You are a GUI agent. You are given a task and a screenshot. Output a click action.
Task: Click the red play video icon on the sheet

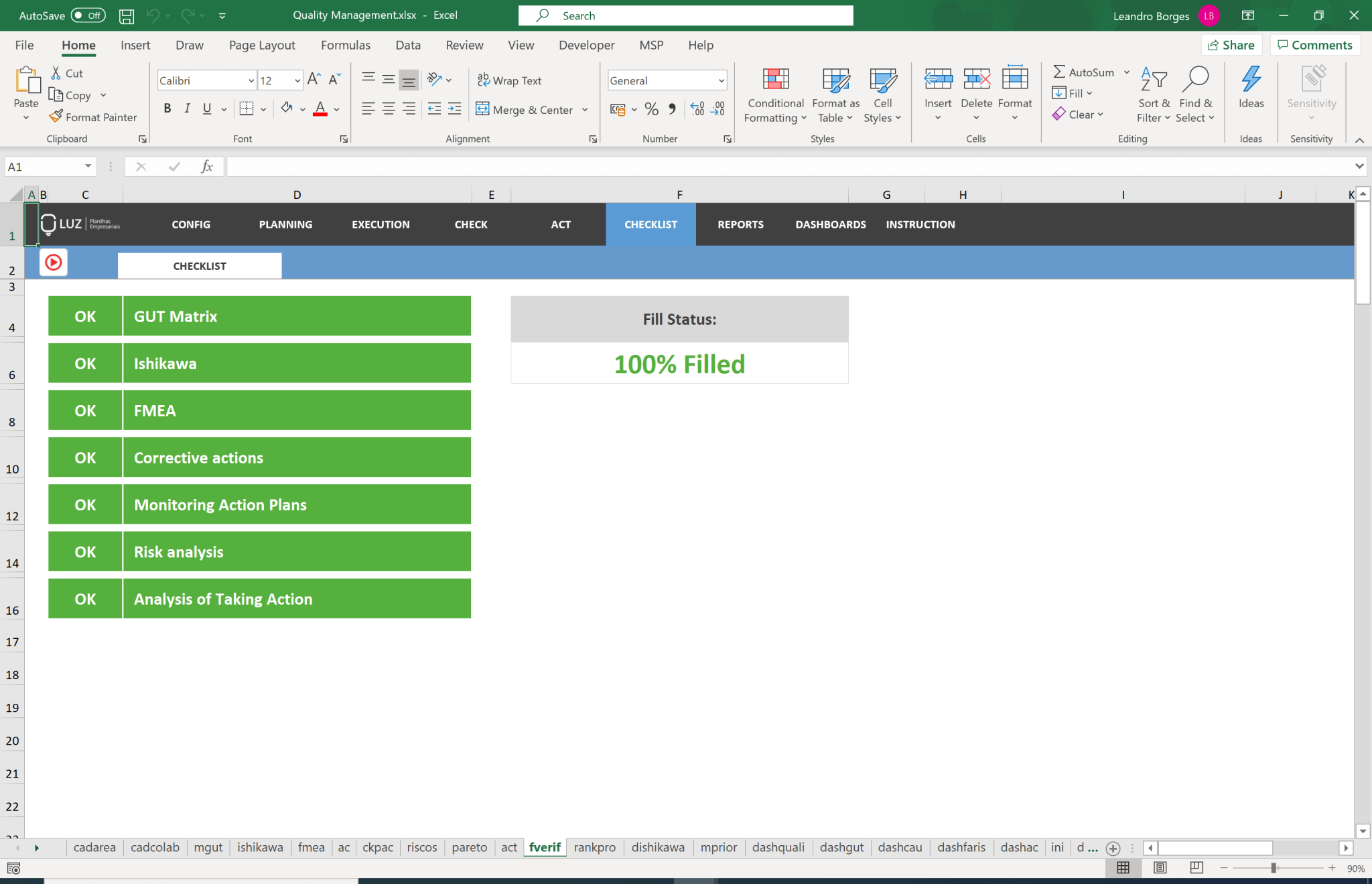click(53, 262)
